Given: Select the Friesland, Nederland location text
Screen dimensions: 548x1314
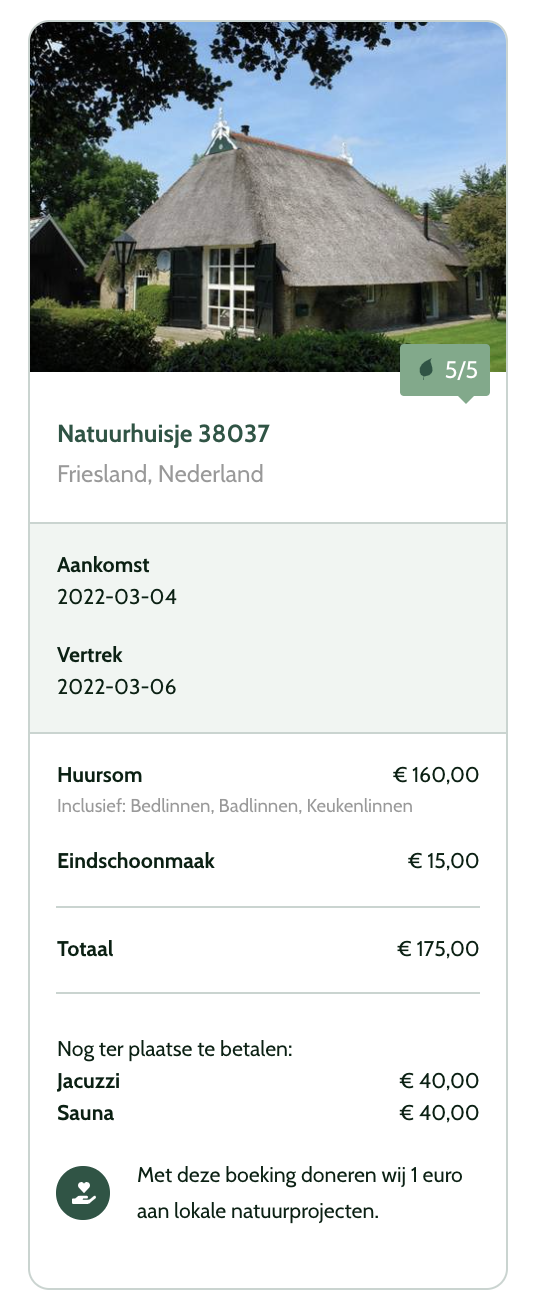Looking at the screenshot, I should (160, 474).
